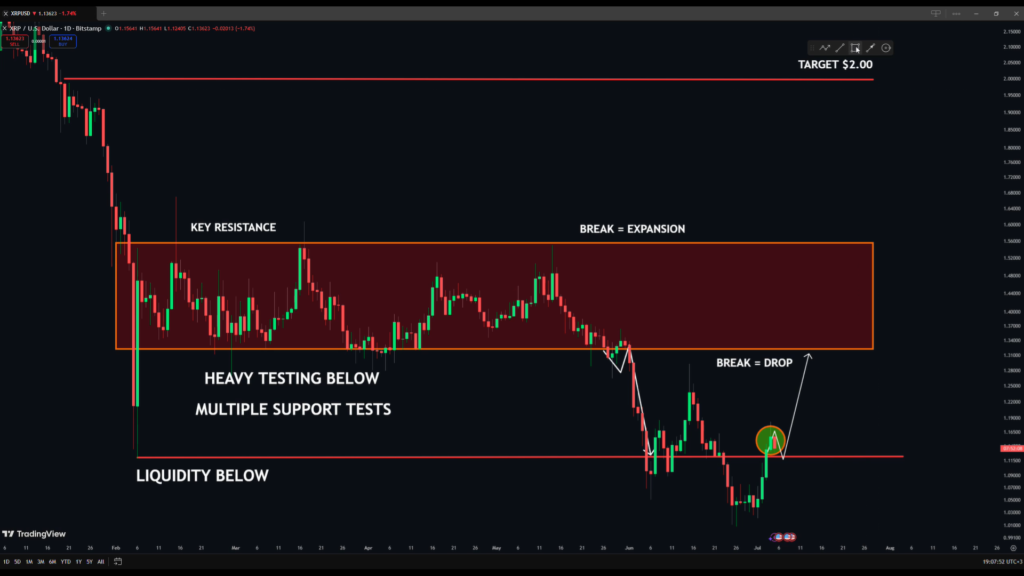Select the BREAK = EXPANSION text label
This screenshot has width=1024, height=576.
(x=632, y=229)
